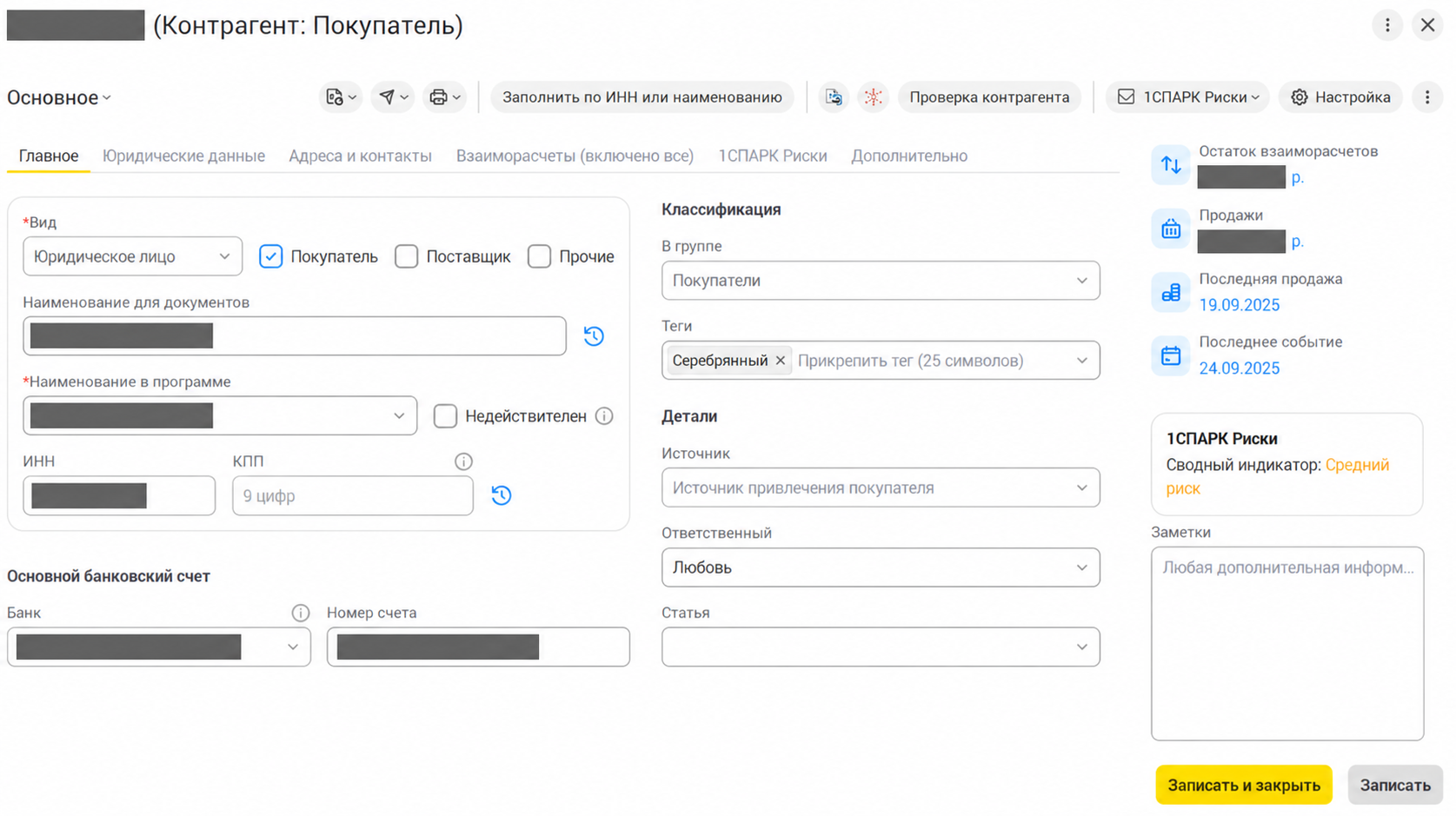The width and height of the screenshot is (1456, 816).
Task: Remove the Серебрянный tag
Action: click(x=781, y=361)
